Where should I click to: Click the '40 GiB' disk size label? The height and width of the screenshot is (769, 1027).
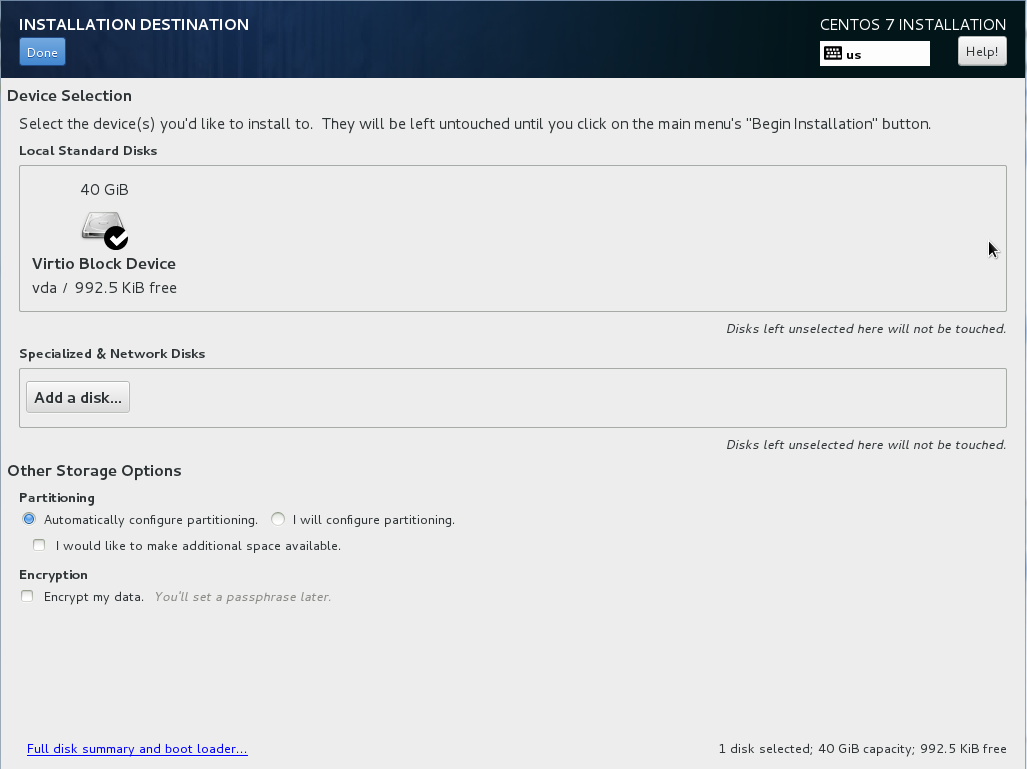tap(104, 190)
